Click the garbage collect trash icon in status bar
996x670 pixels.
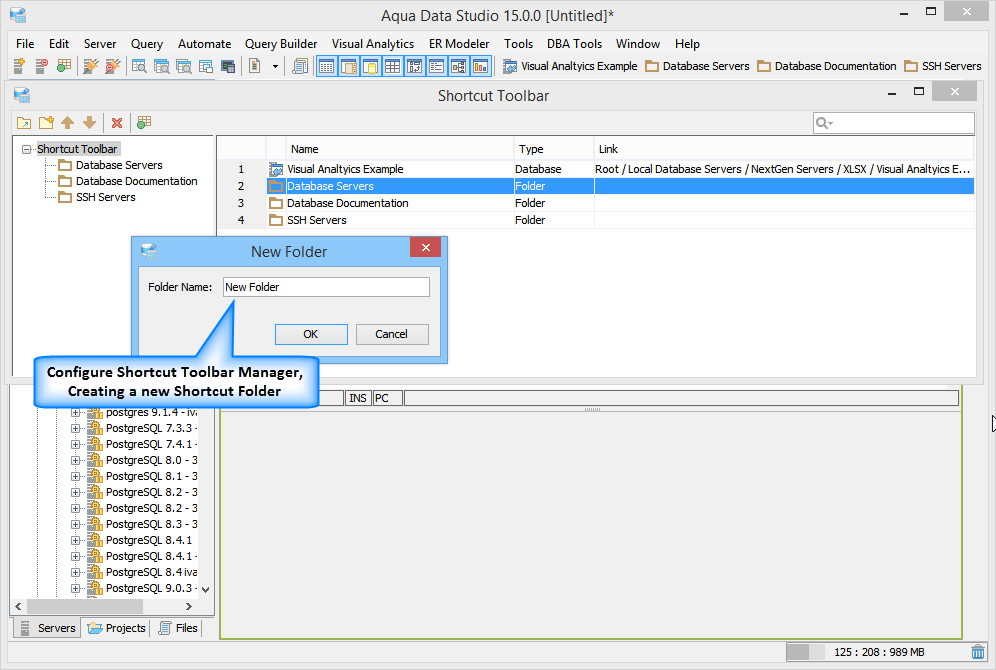(x=978, y=652)
